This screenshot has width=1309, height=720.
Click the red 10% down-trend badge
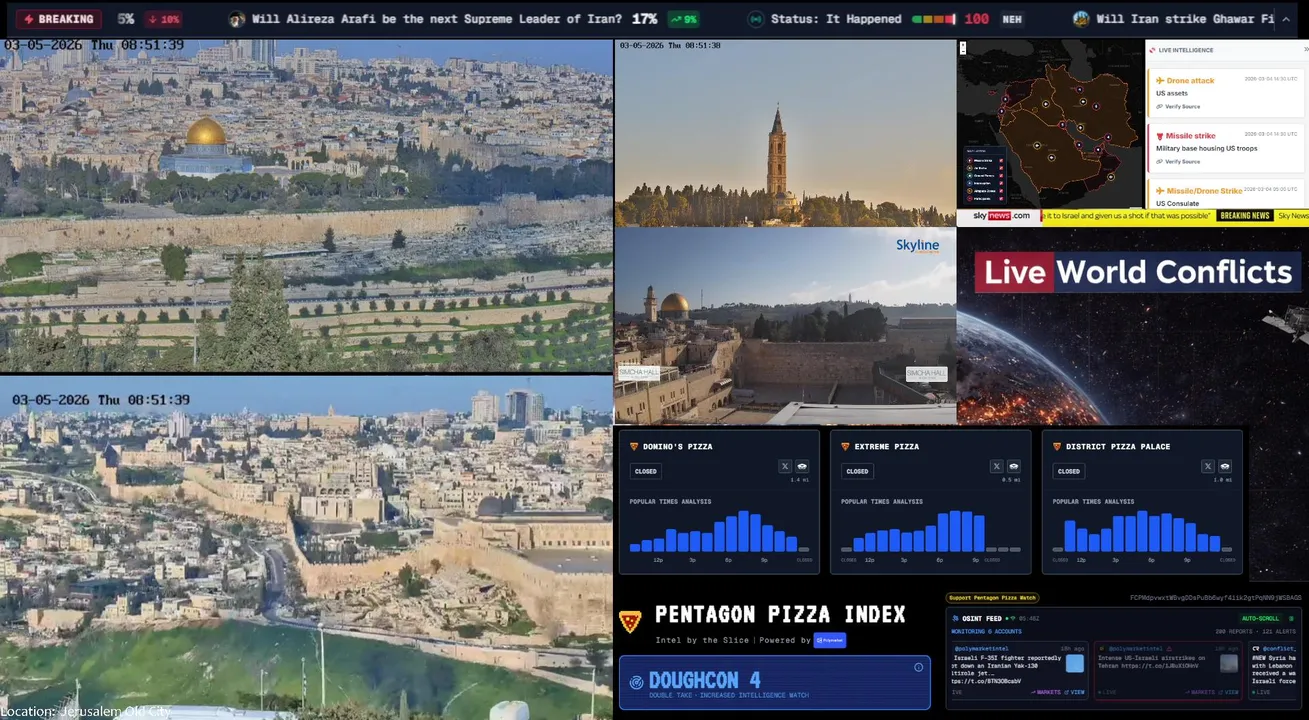(163, 19)
